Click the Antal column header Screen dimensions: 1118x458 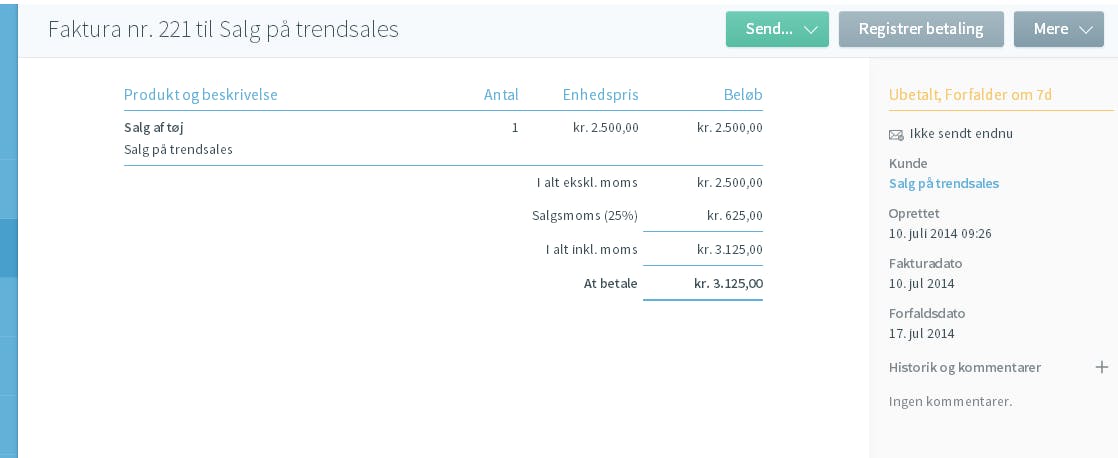(x=501, y=95)
